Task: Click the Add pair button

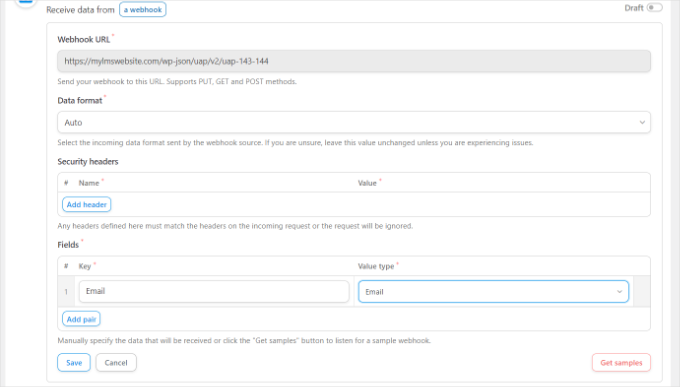Action: pos(82,319)
